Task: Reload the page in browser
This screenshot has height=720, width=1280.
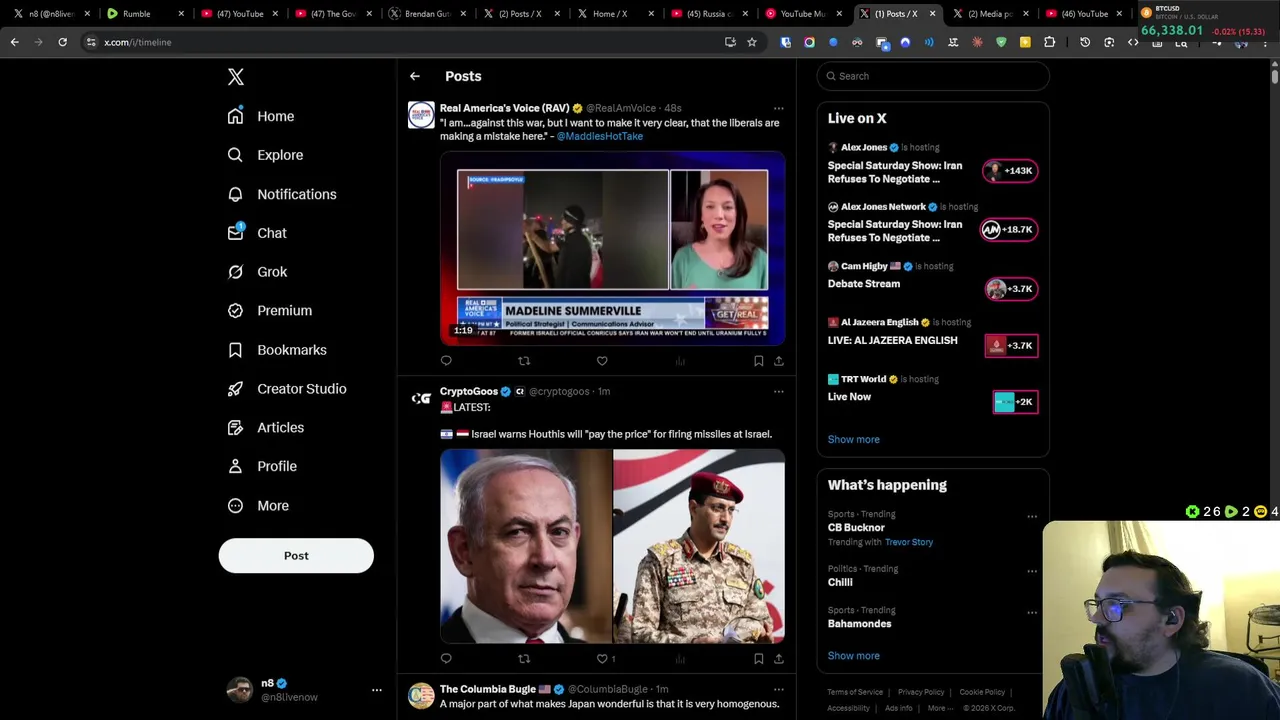Action: click(62, 42)
